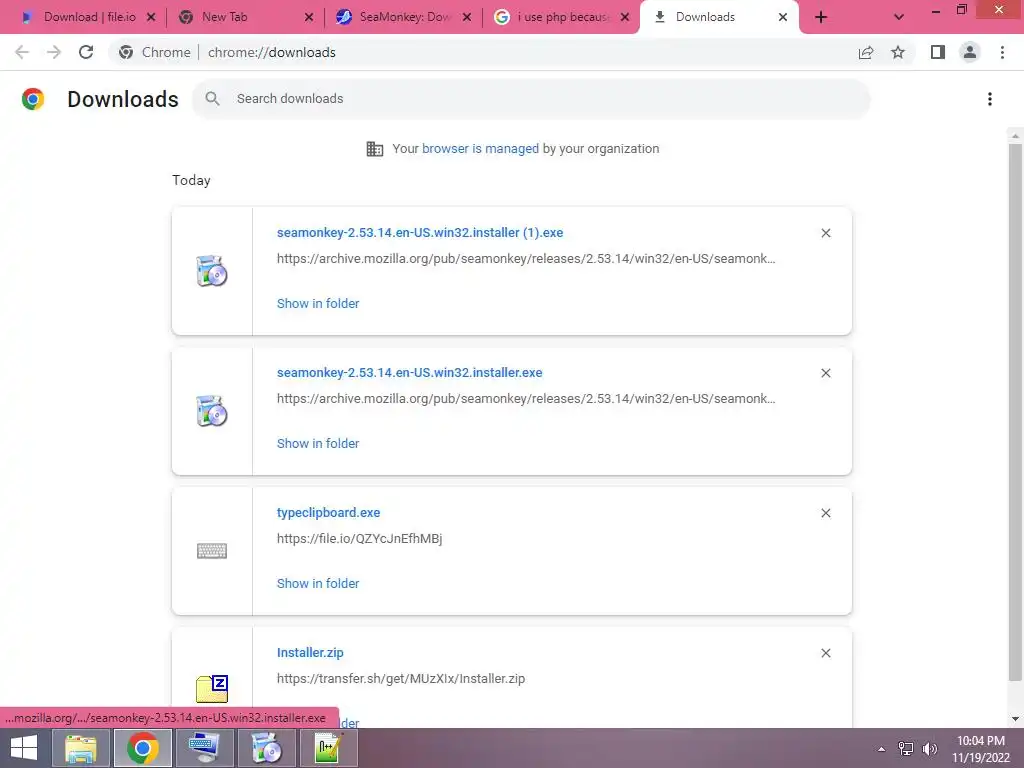Open the profile avatar menu

click(x=970, y=52)
